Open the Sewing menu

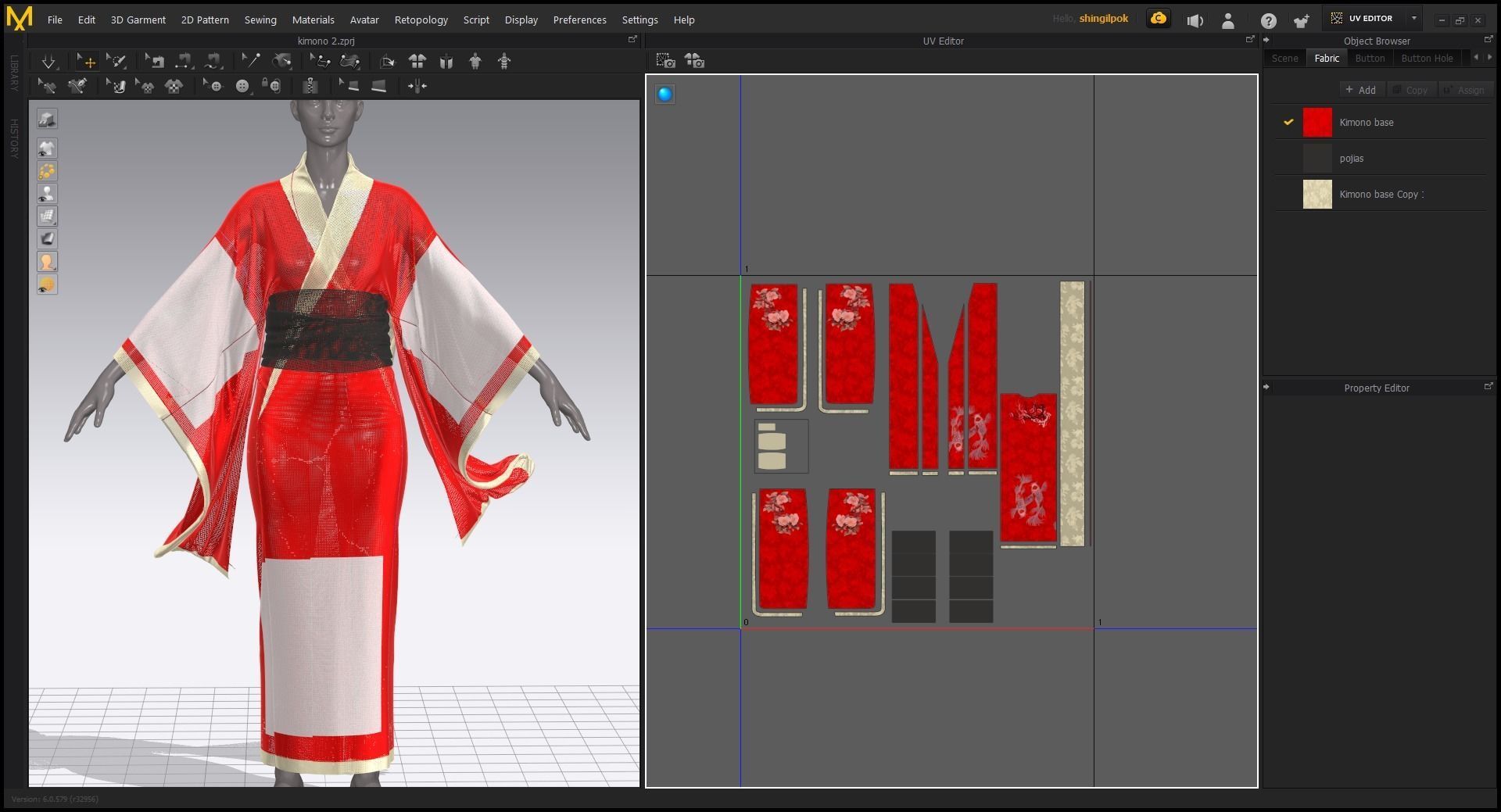point(260,20)
